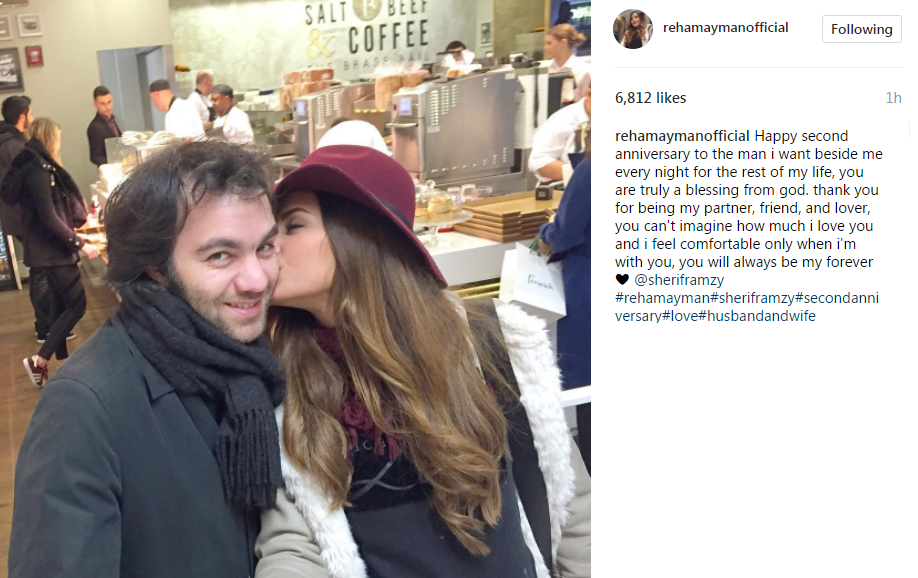Toggle the Following button
Screen dimensions: 918x578
861,29
